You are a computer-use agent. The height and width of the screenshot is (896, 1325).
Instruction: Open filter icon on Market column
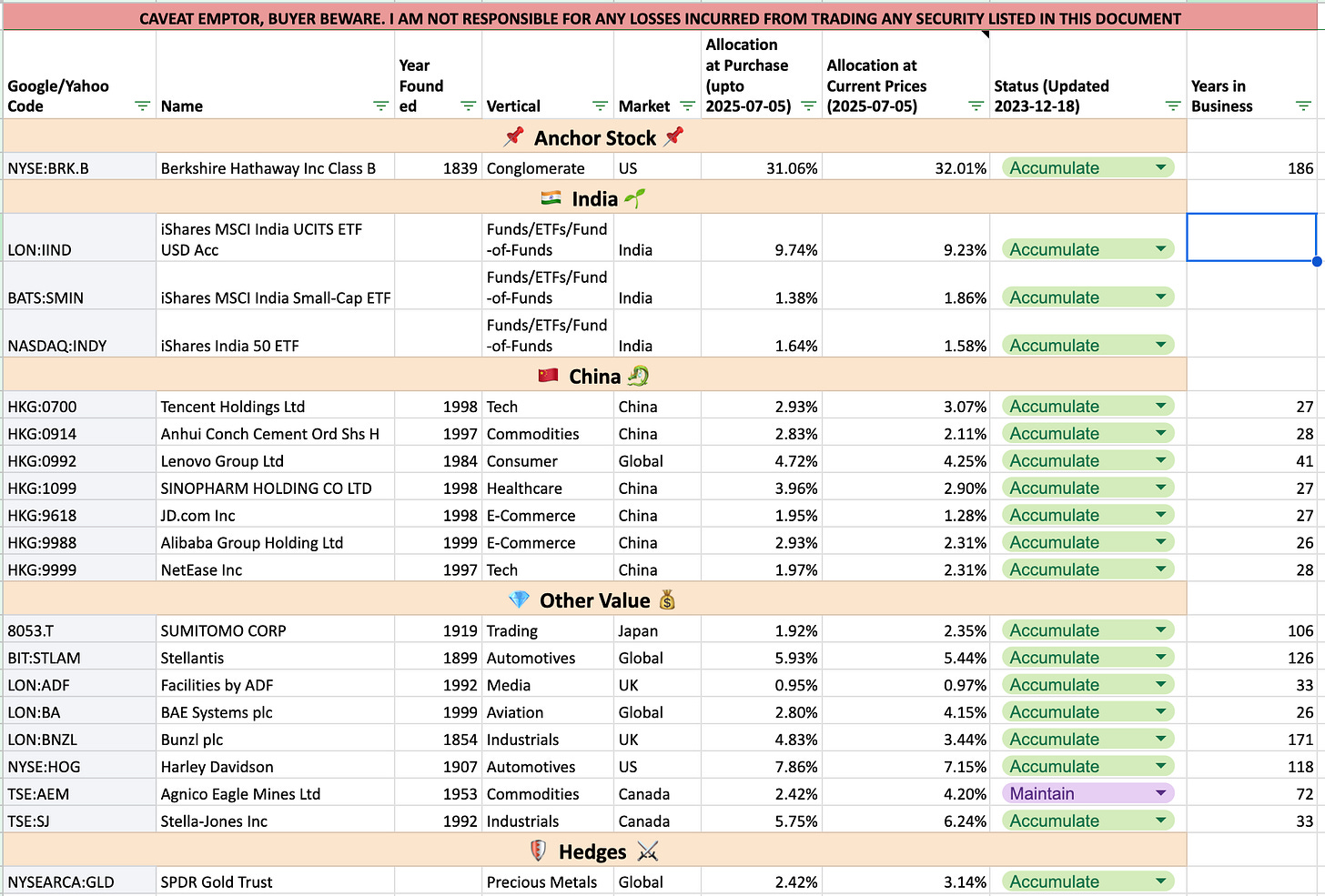point(687,106)
